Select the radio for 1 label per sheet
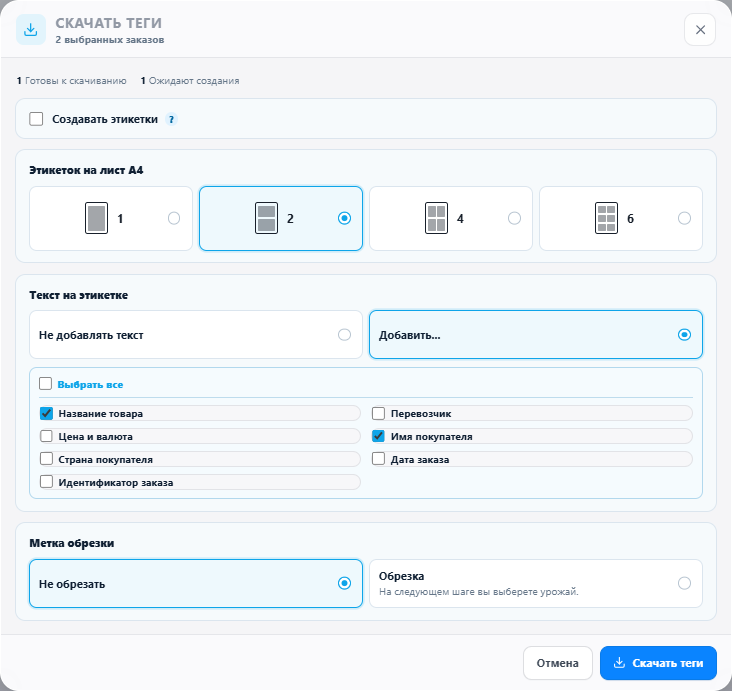The height and width of the screenshot is (691, 732). click(x=174, y=218)
